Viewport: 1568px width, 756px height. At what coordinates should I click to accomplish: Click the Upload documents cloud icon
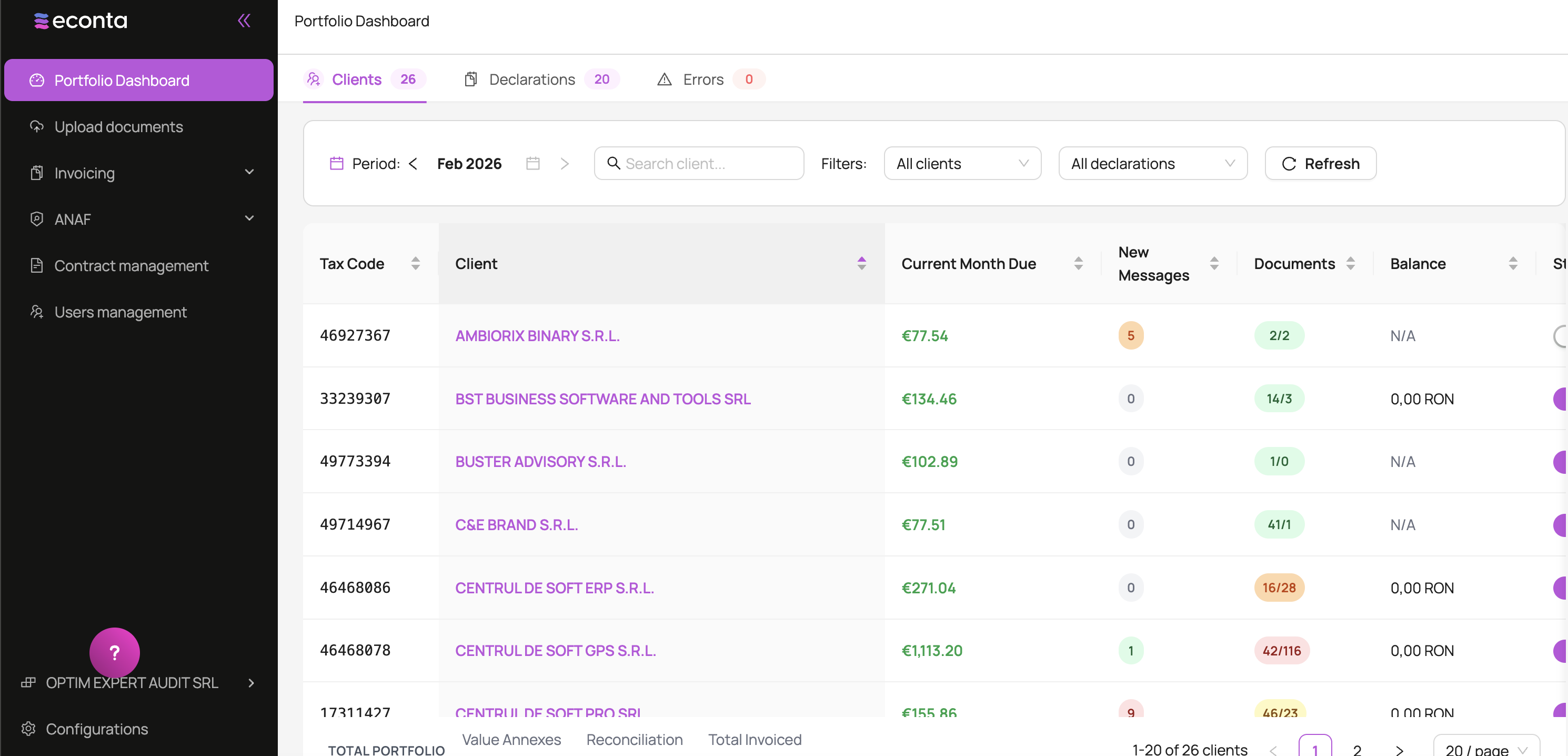pyautogui.click(x=36, y=126)
